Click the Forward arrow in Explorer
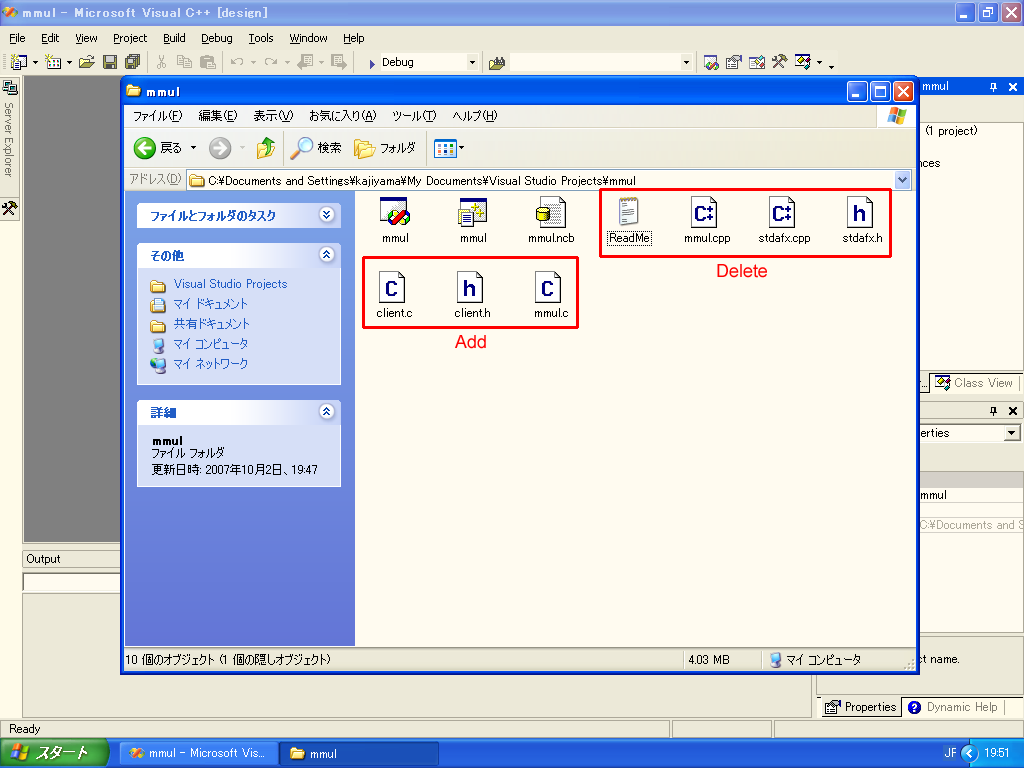This screenshot has width=1024, height=768. (x=220, y=148)
